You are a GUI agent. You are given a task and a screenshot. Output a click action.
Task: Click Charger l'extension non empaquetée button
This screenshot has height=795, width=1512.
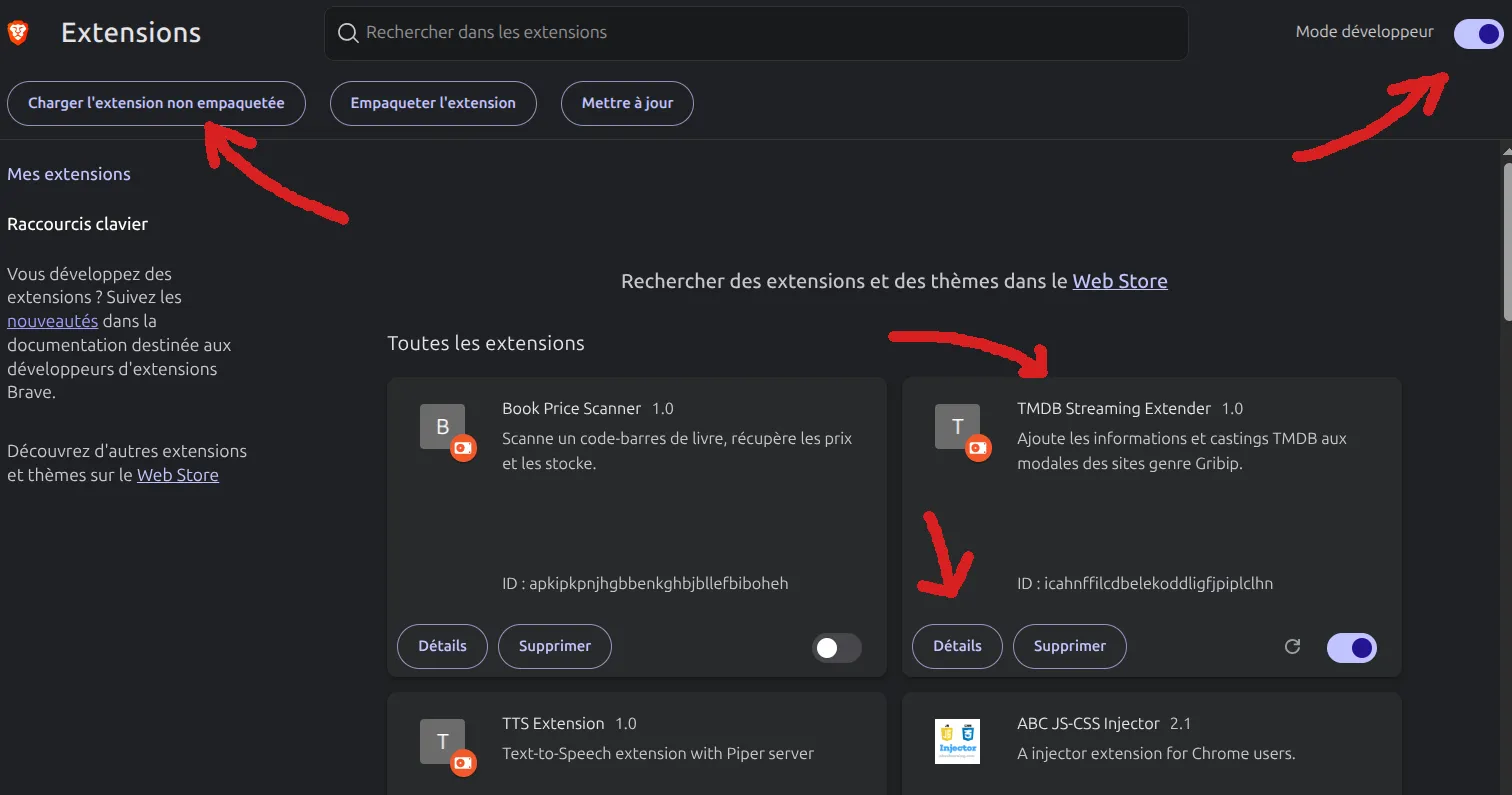tap(156, 103)
